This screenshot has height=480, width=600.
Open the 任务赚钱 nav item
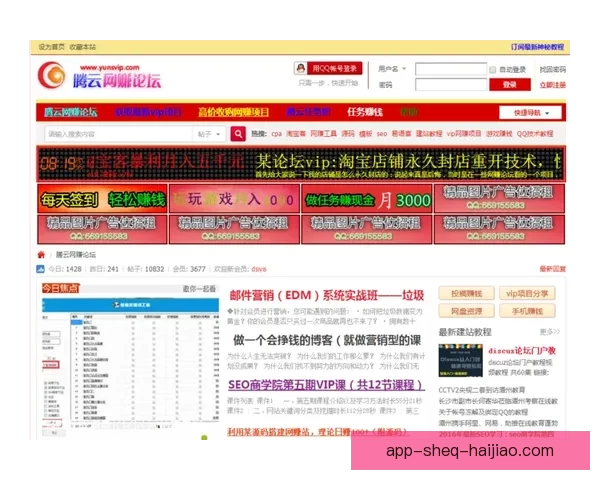click(x=365, y=112)
